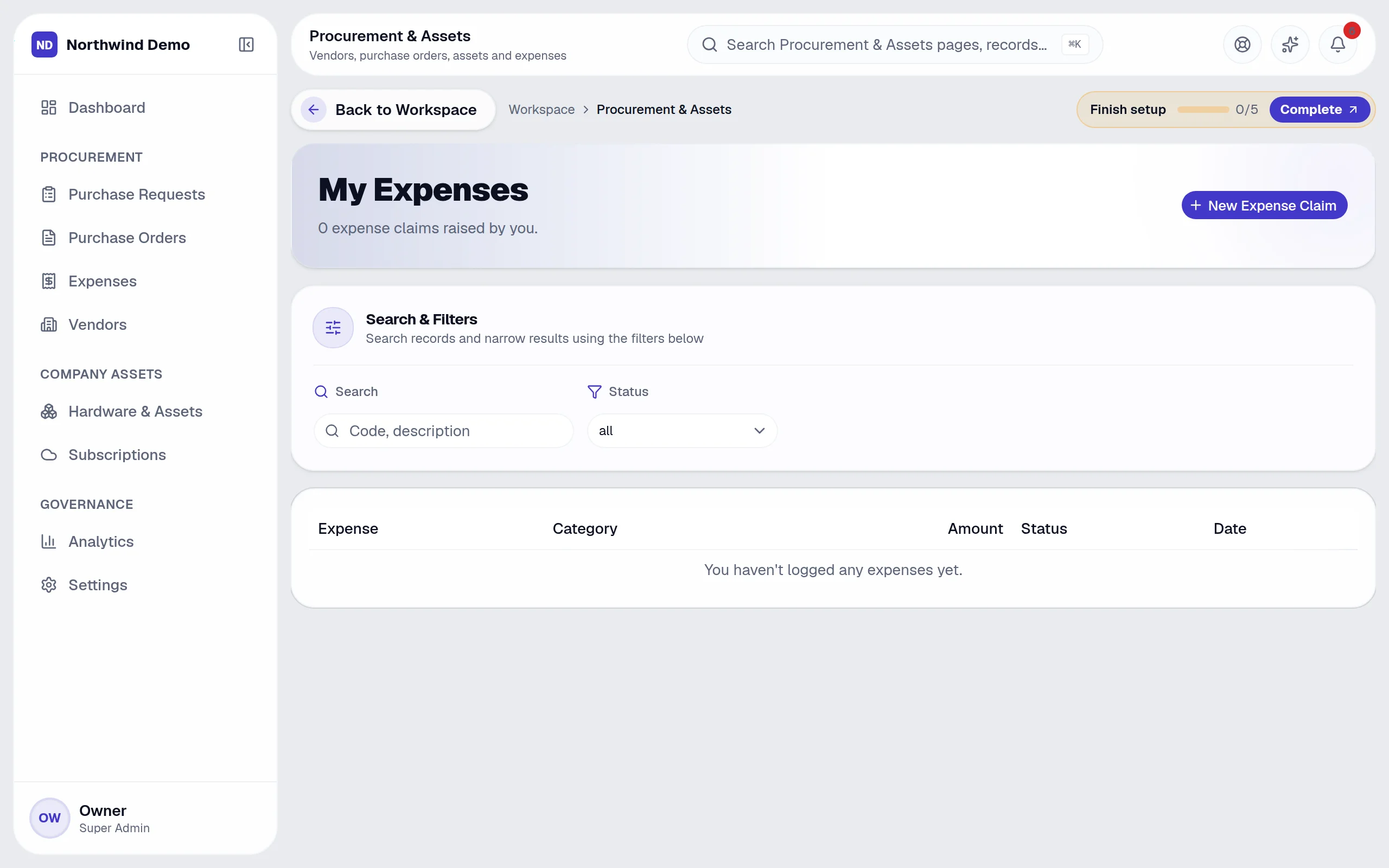Screen dimensions: 1389x868
Task: Click New Expense Claim button
Action: tap(1264, 206)
